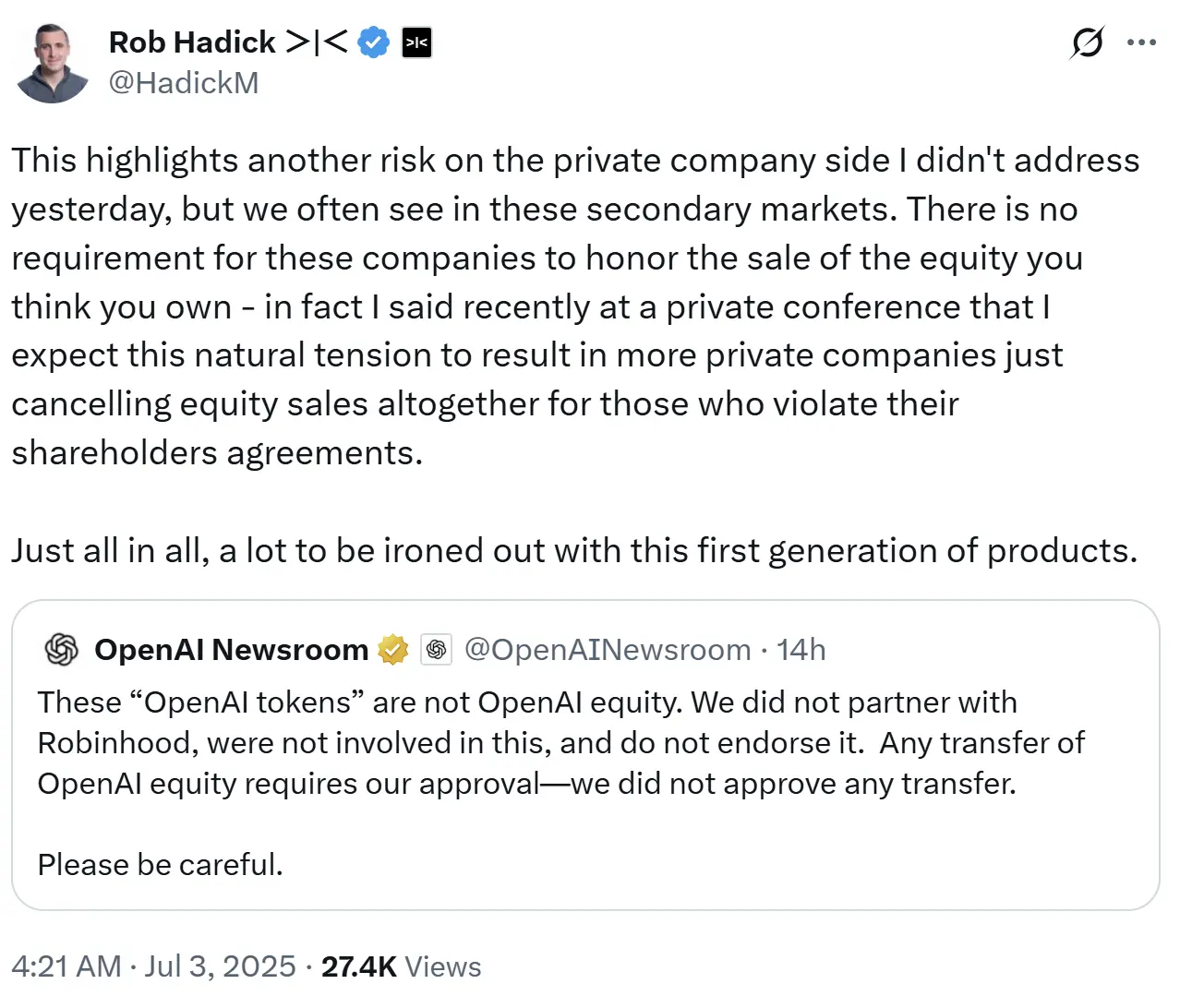Click Rob Hadick's display name

coord(190,42)
